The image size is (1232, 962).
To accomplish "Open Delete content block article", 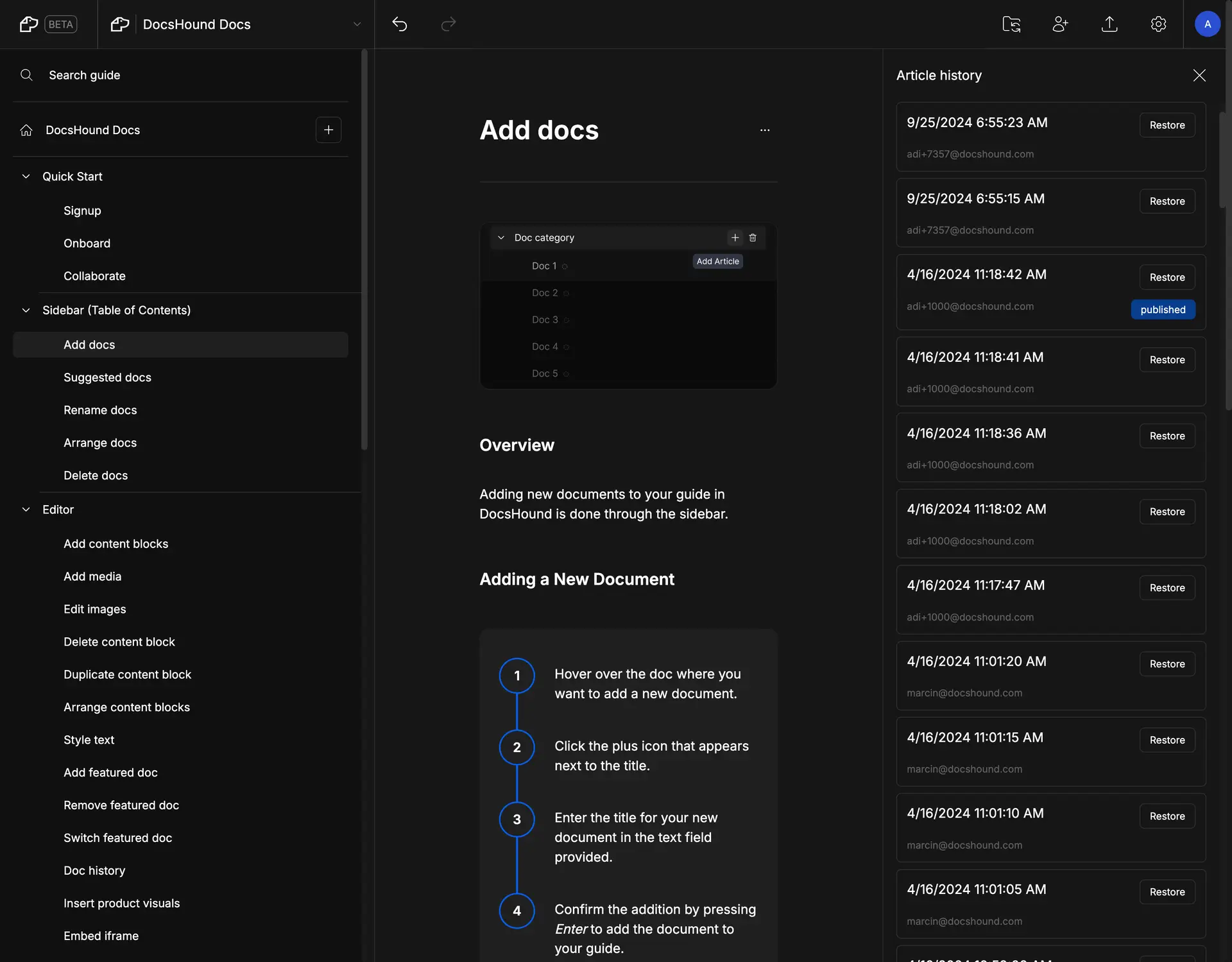I will 119,642.
